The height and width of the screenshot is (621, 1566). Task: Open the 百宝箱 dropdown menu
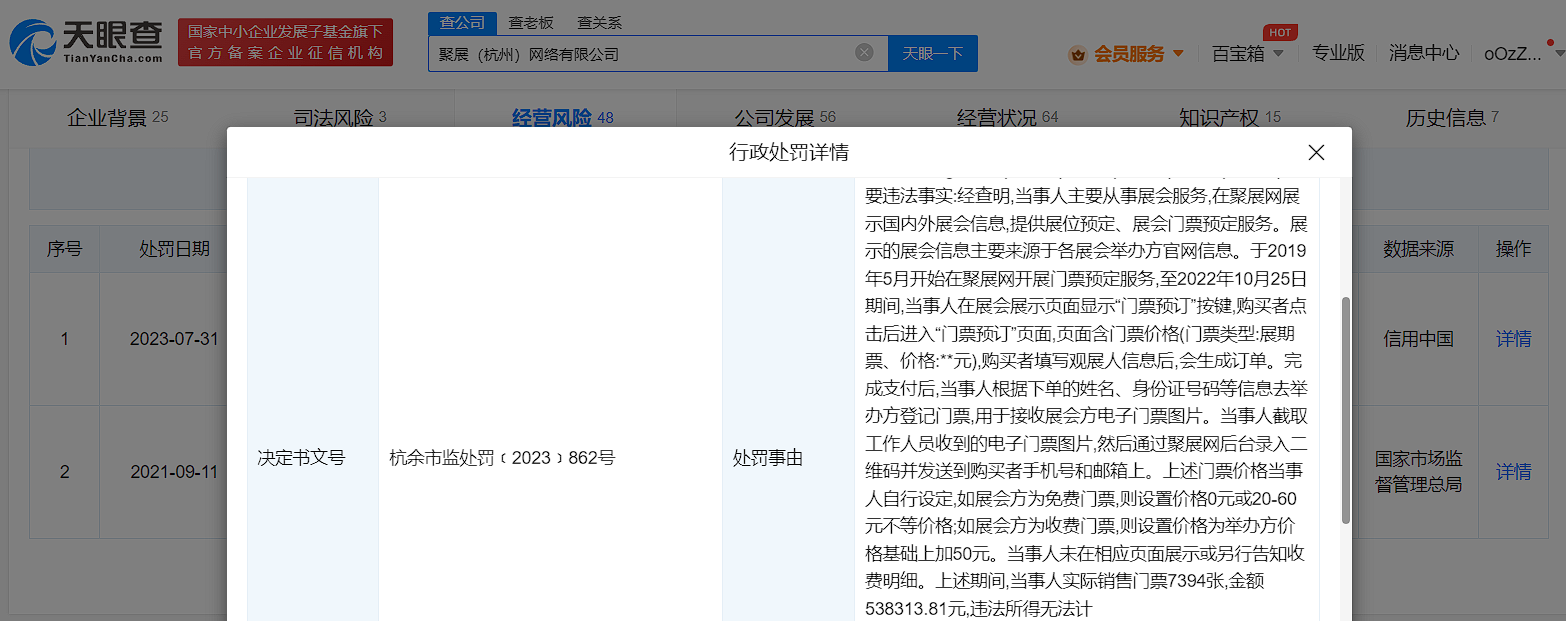[1247, 54]
